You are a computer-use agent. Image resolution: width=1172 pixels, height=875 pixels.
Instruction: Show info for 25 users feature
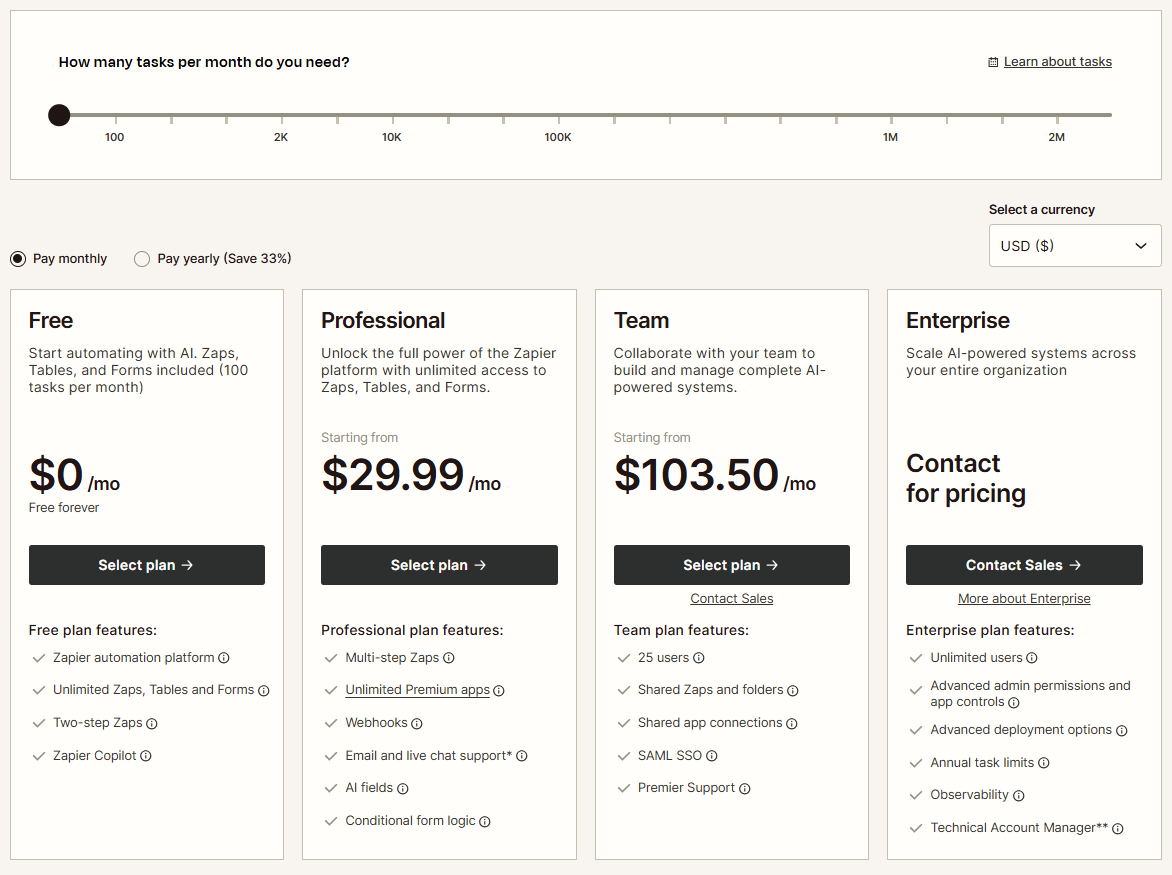(x=699, y=658)
